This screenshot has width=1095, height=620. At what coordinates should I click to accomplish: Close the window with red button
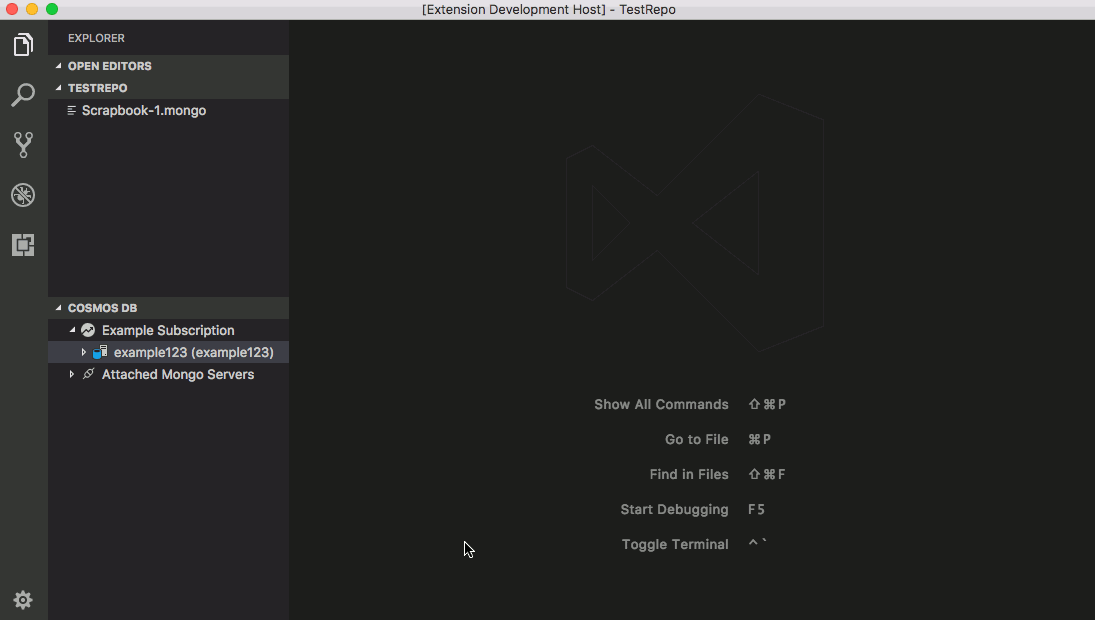point(12,9)
